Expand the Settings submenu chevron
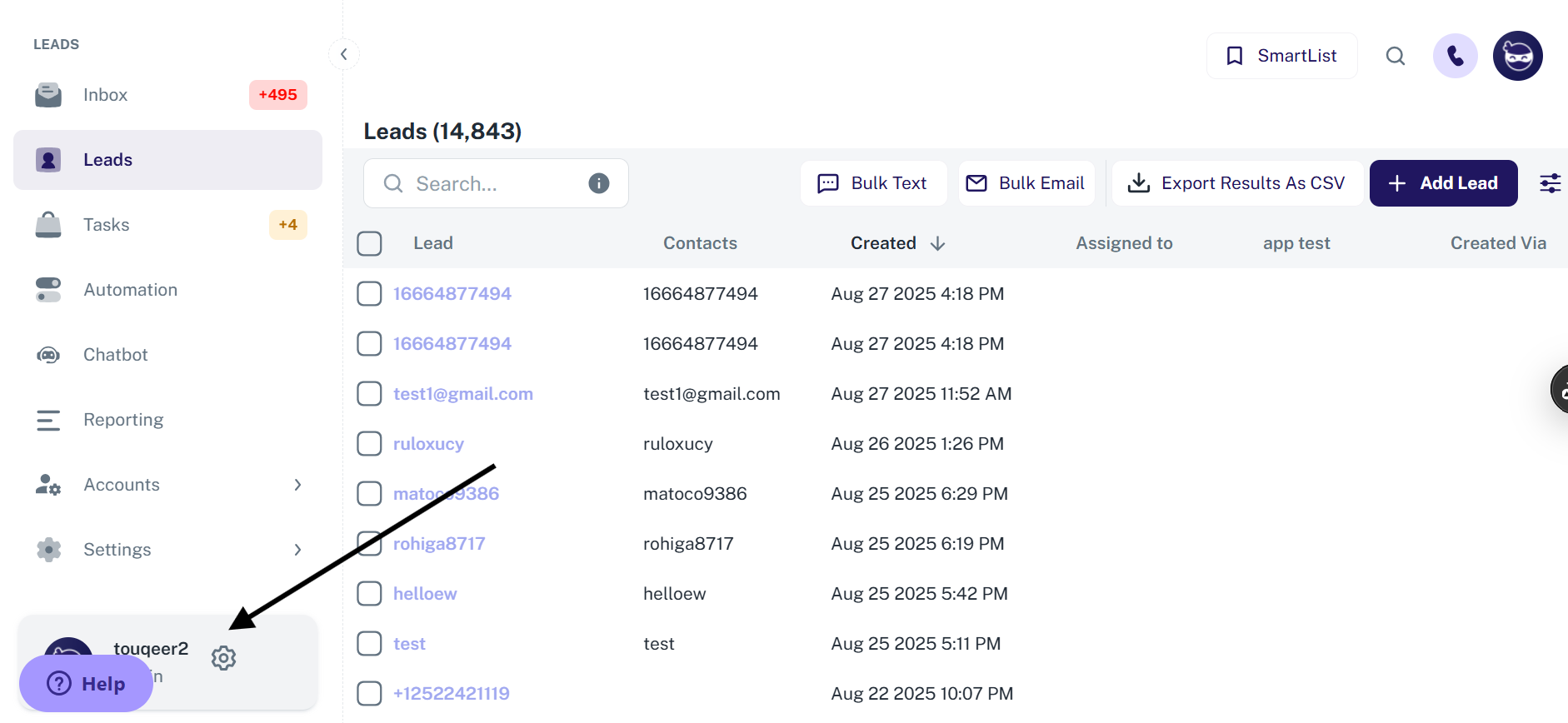The width and height of the screenshot is (1568, 723). tap(297, 550)
